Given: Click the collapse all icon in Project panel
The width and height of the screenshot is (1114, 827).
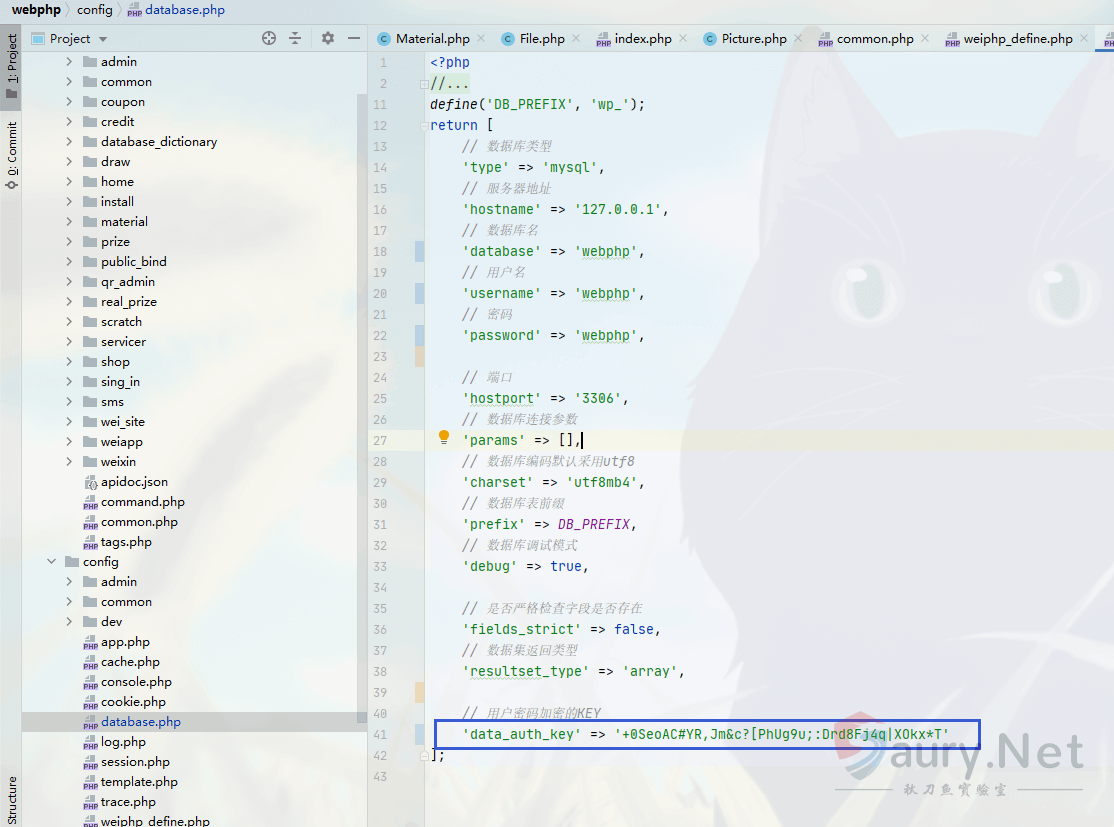Looking at the screenshot, I should click(295, 38).
